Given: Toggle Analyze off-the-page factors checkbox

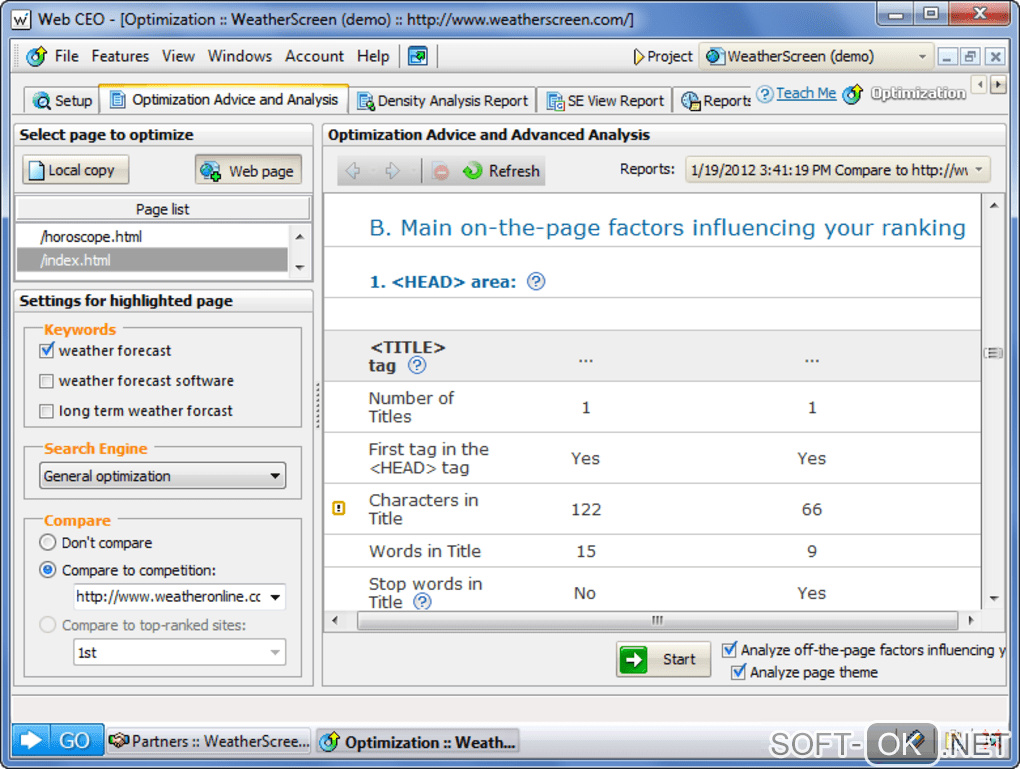Looking at the screenshot, I should pyautogui.click(x=730, y=649).
